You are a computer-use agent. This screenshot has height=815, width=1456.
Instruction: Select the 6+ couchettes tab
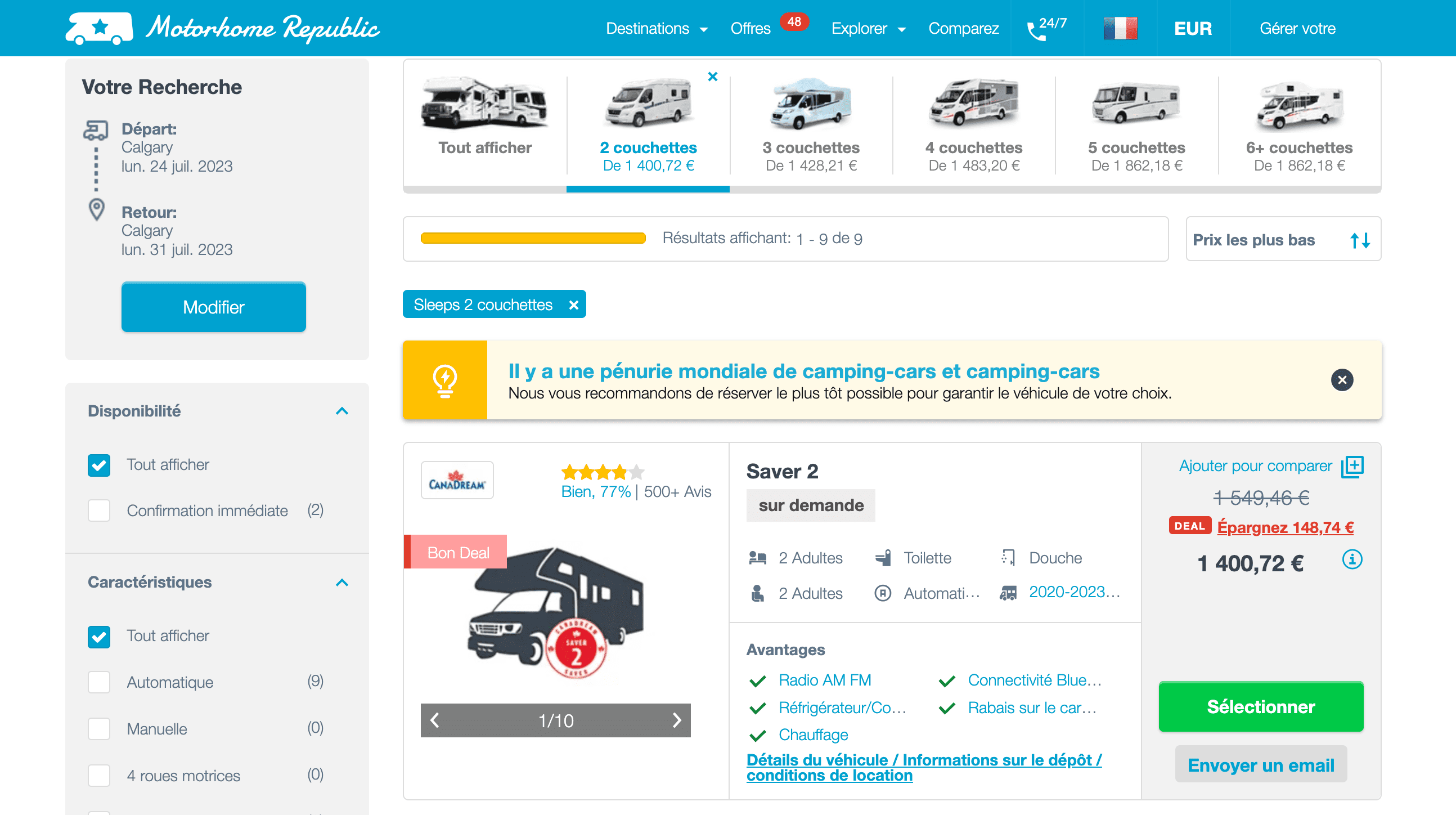point(1299,124)
